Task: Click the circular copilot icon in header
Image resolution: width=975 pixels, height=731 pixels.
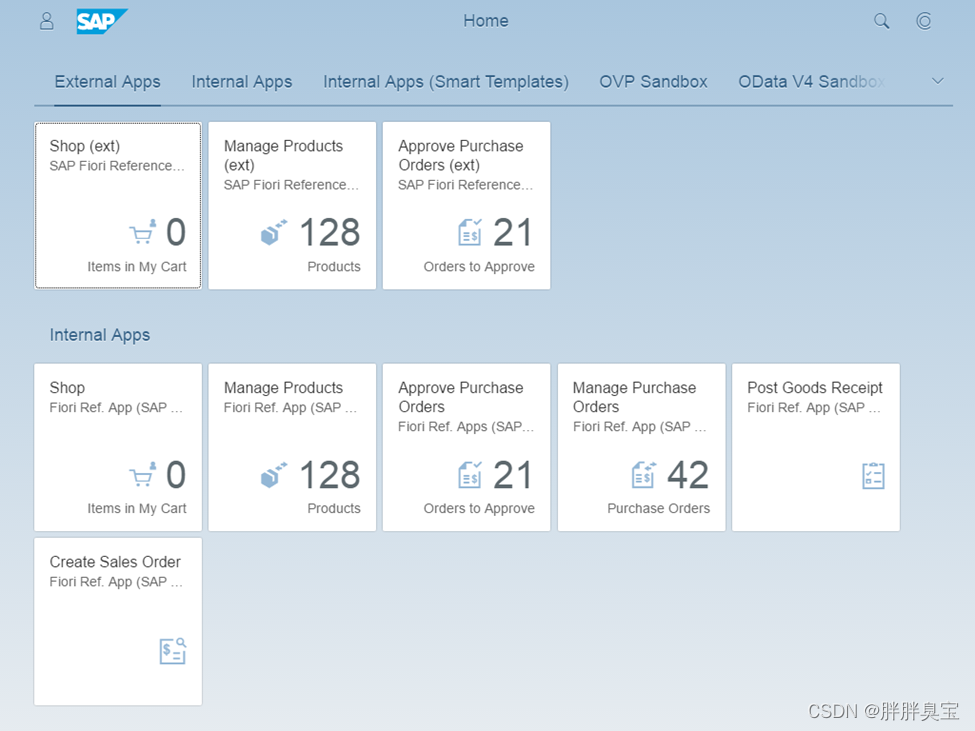Action: 923,21
